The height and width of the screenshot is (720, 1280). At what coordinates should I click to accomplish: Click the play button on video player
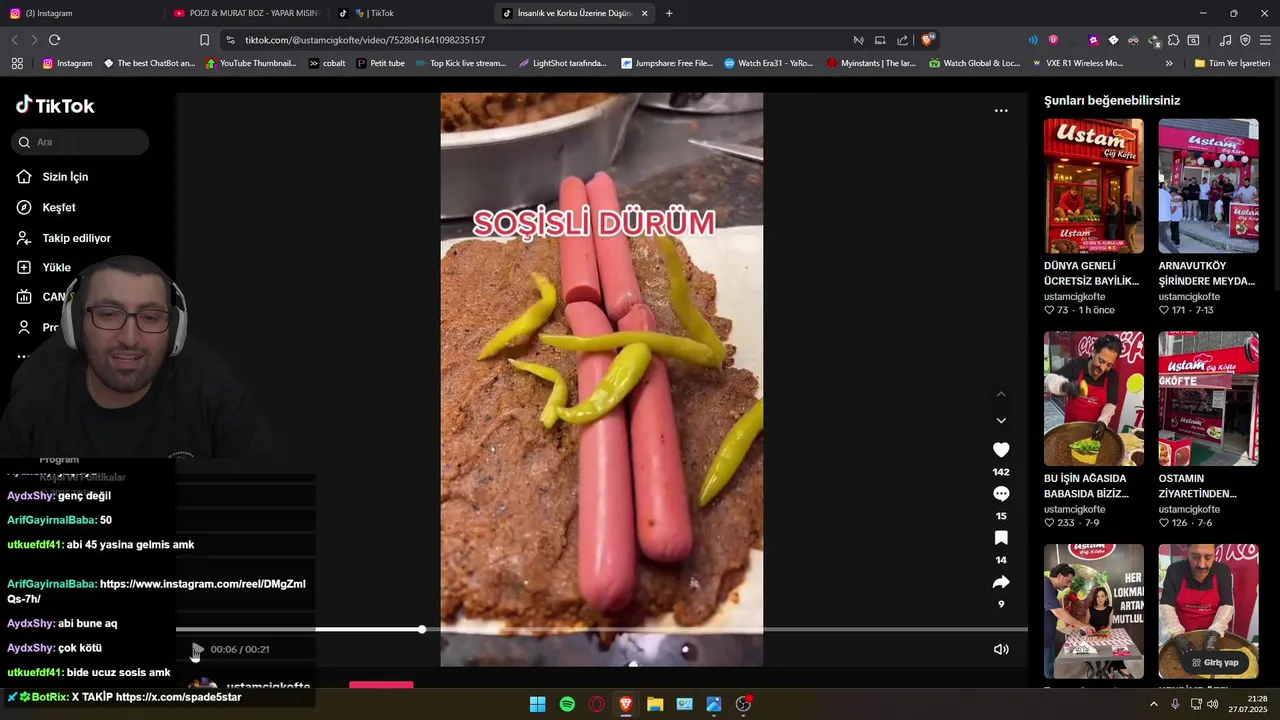point(197,650)
